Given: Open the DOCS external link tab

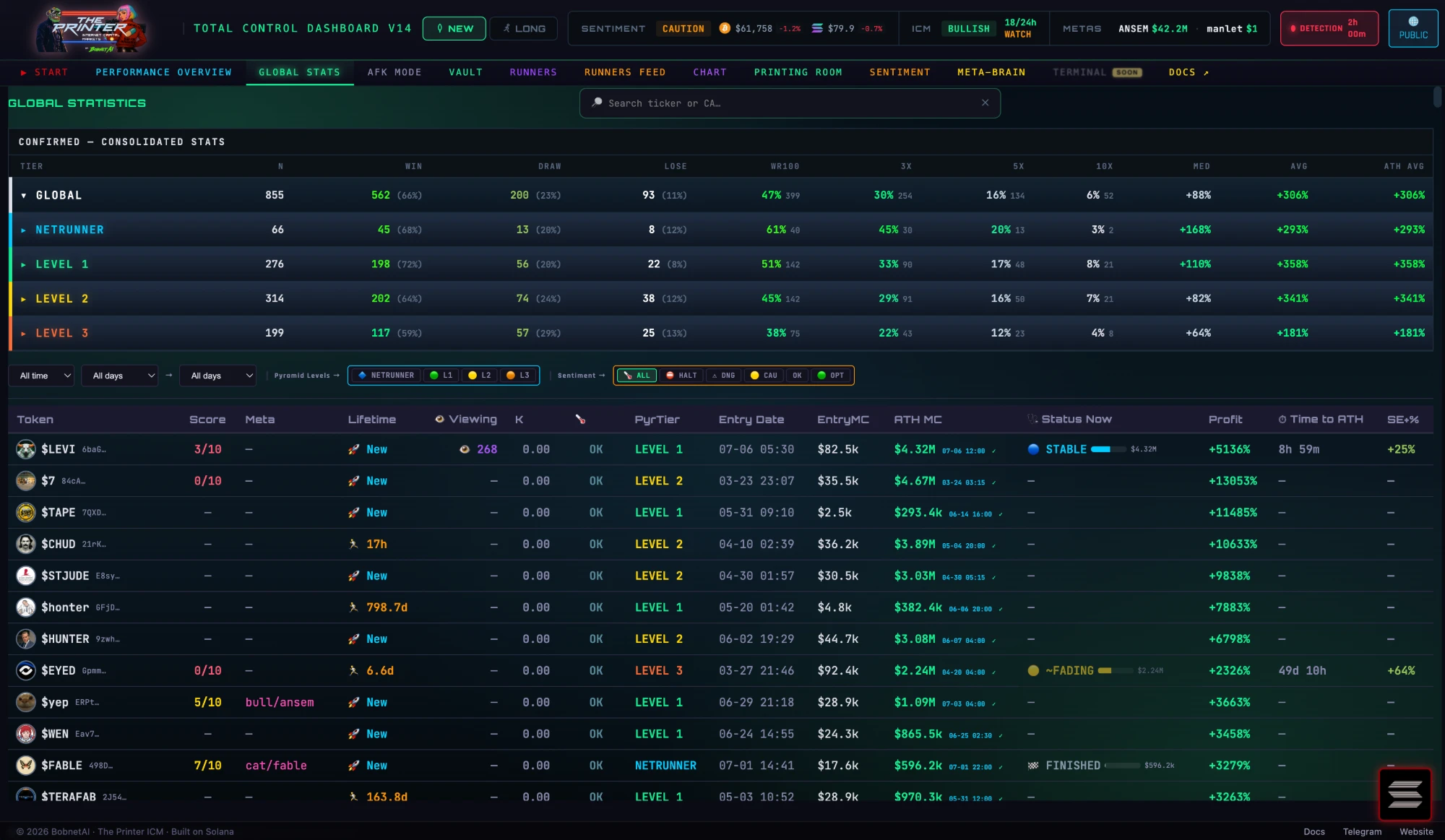Looking at the screenshot, I should tap(1189, 72).
